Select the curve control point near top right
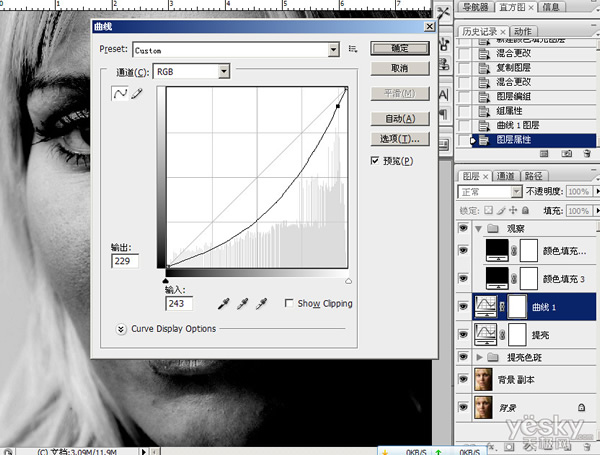600x455 pixels. point(338,106)
